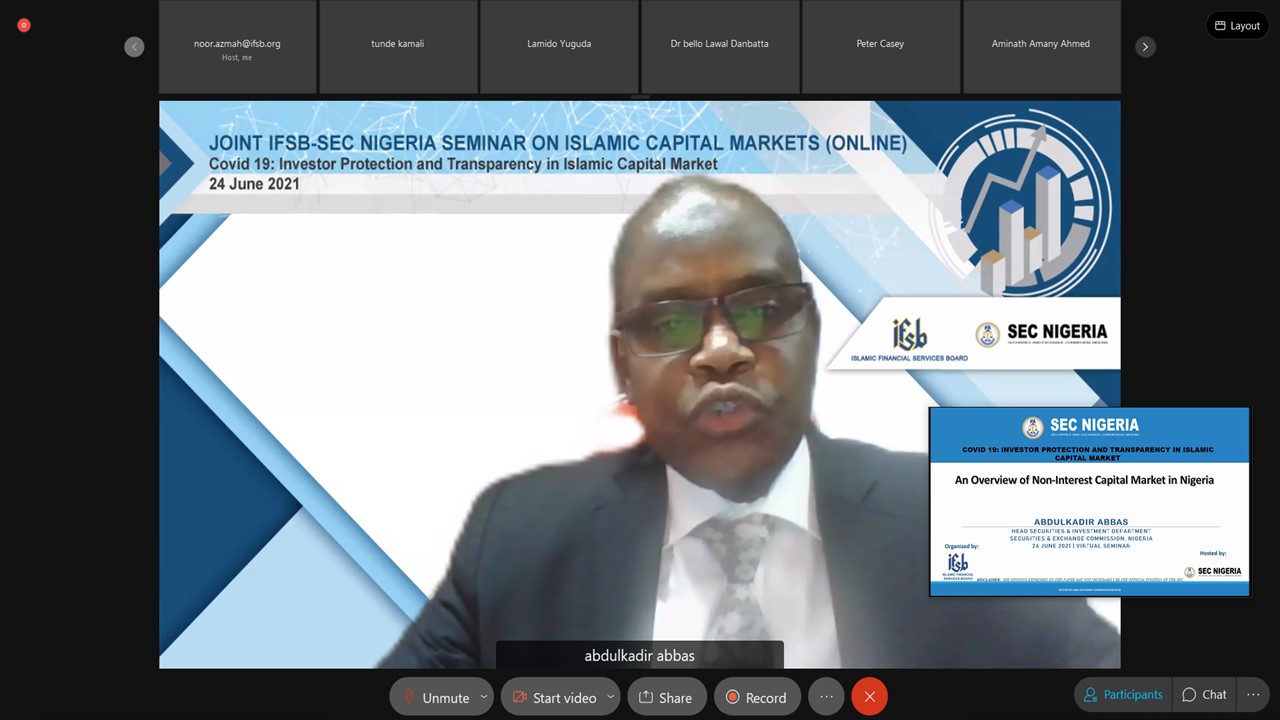
Task: Select Dr bello Lawal Danbatta tile
Action: [720, 47]
